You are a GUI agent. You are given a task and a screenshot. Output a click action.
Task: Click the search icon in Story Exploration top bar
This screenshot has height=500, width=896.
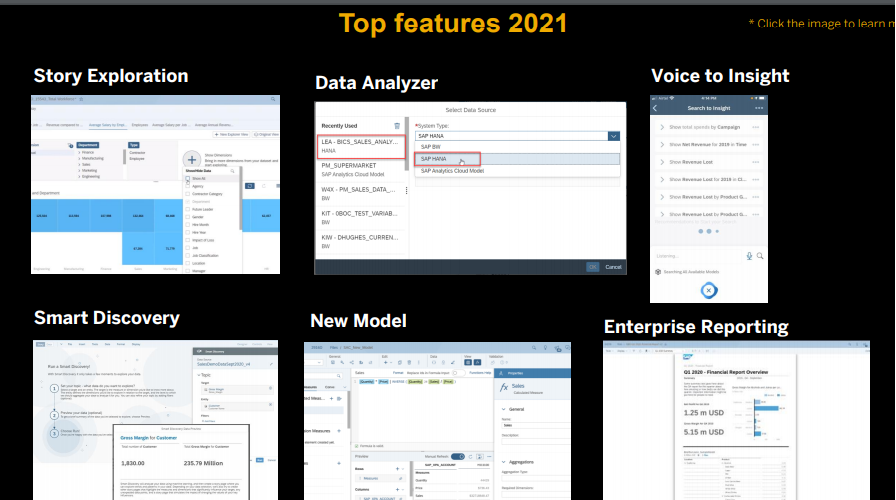273,99
